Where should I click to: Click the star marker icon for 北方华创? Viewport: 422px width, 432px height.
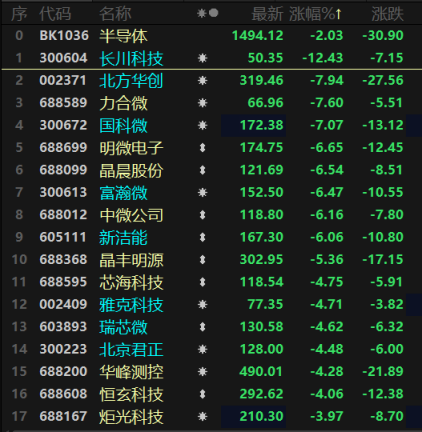point(202,81)
